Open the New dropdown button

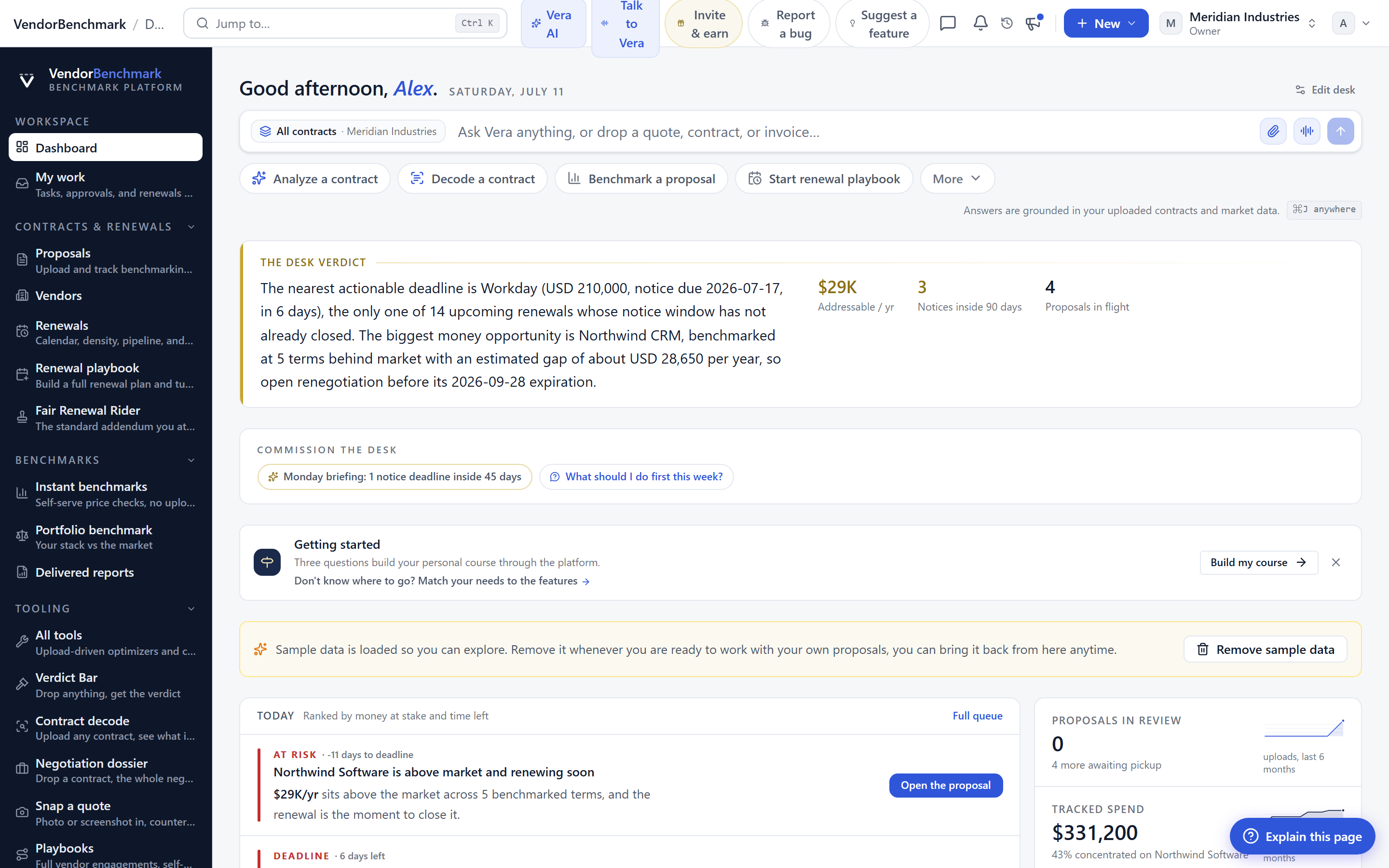[x=1105, y=23]
